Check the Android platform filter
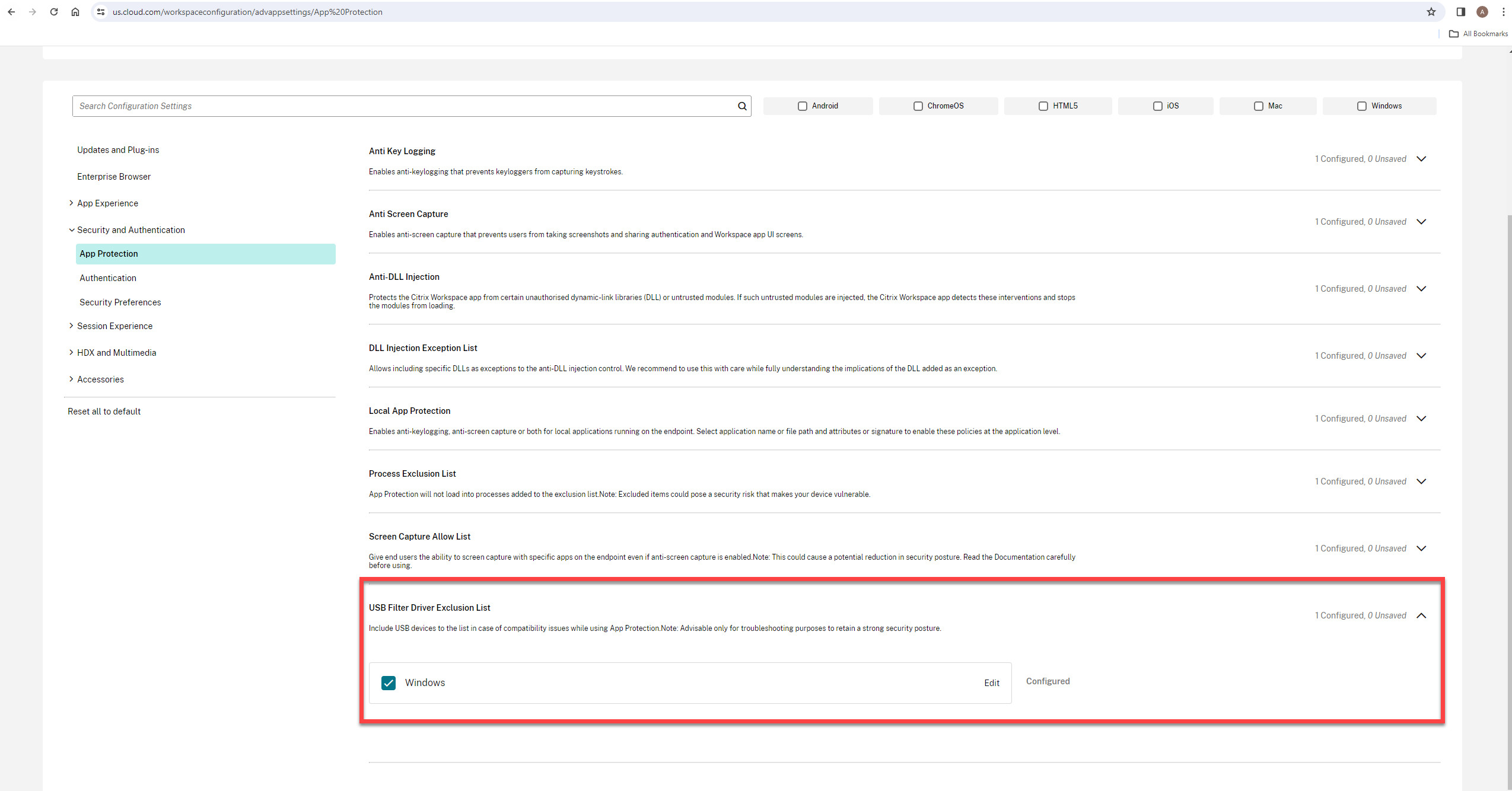Viewport: 1512px width, 791px height. click(803, 106)
